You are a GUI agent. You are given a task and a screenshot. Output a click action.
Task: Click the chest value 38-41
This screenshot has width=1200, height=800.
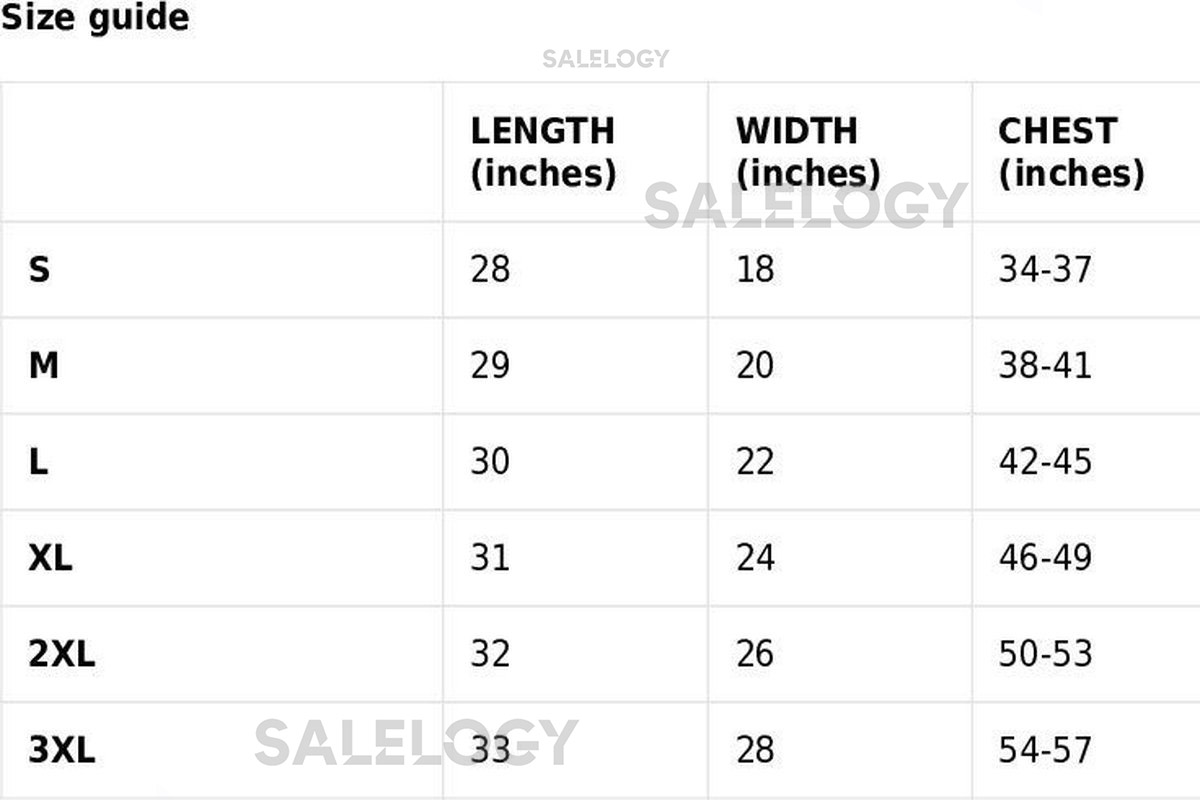pyautogui.click(x=1045, y=366)
